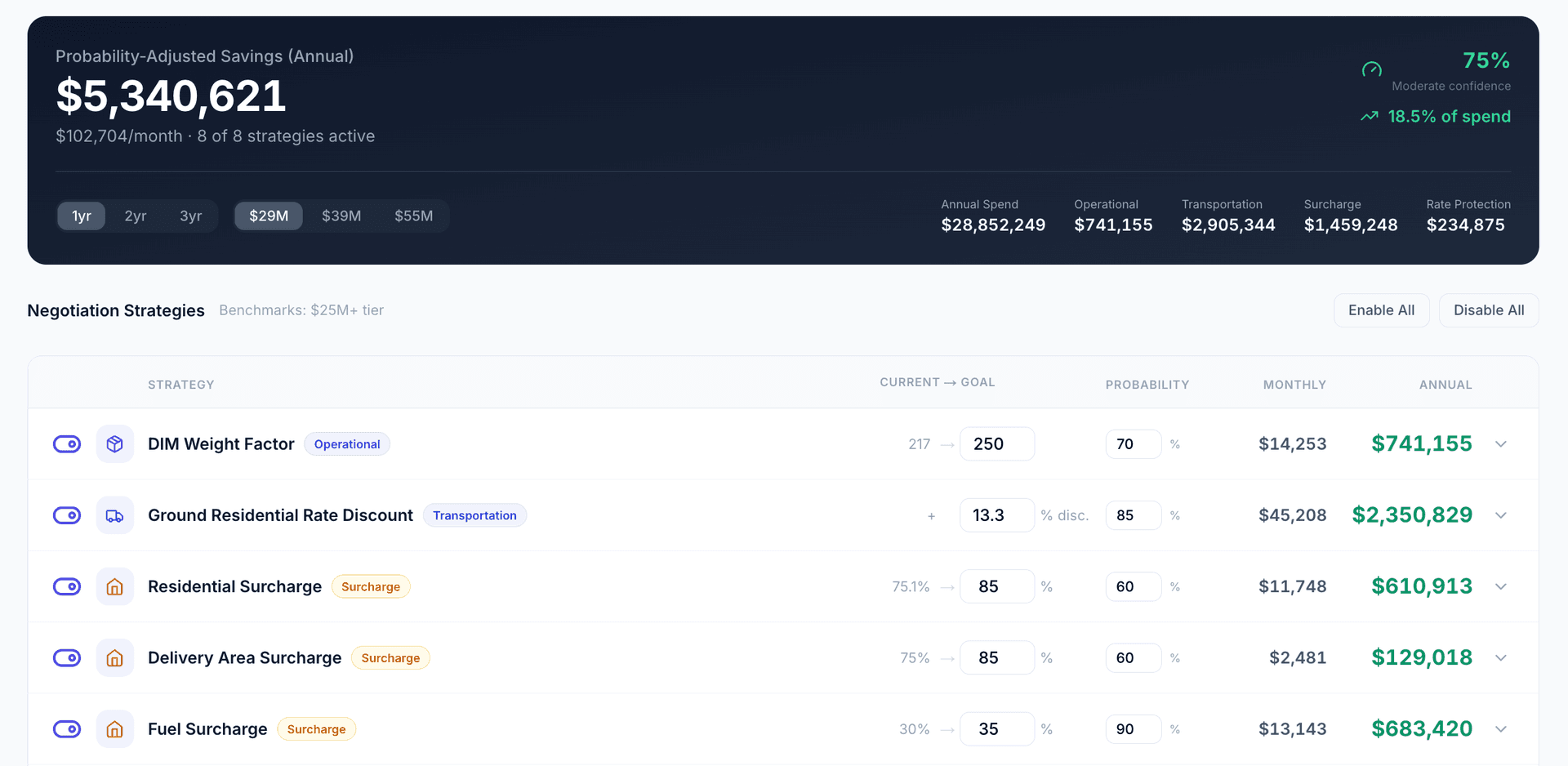Click the Operational badge on DIM Weight Factor
Screen dimensions: 1568x766
pos(347,443)
